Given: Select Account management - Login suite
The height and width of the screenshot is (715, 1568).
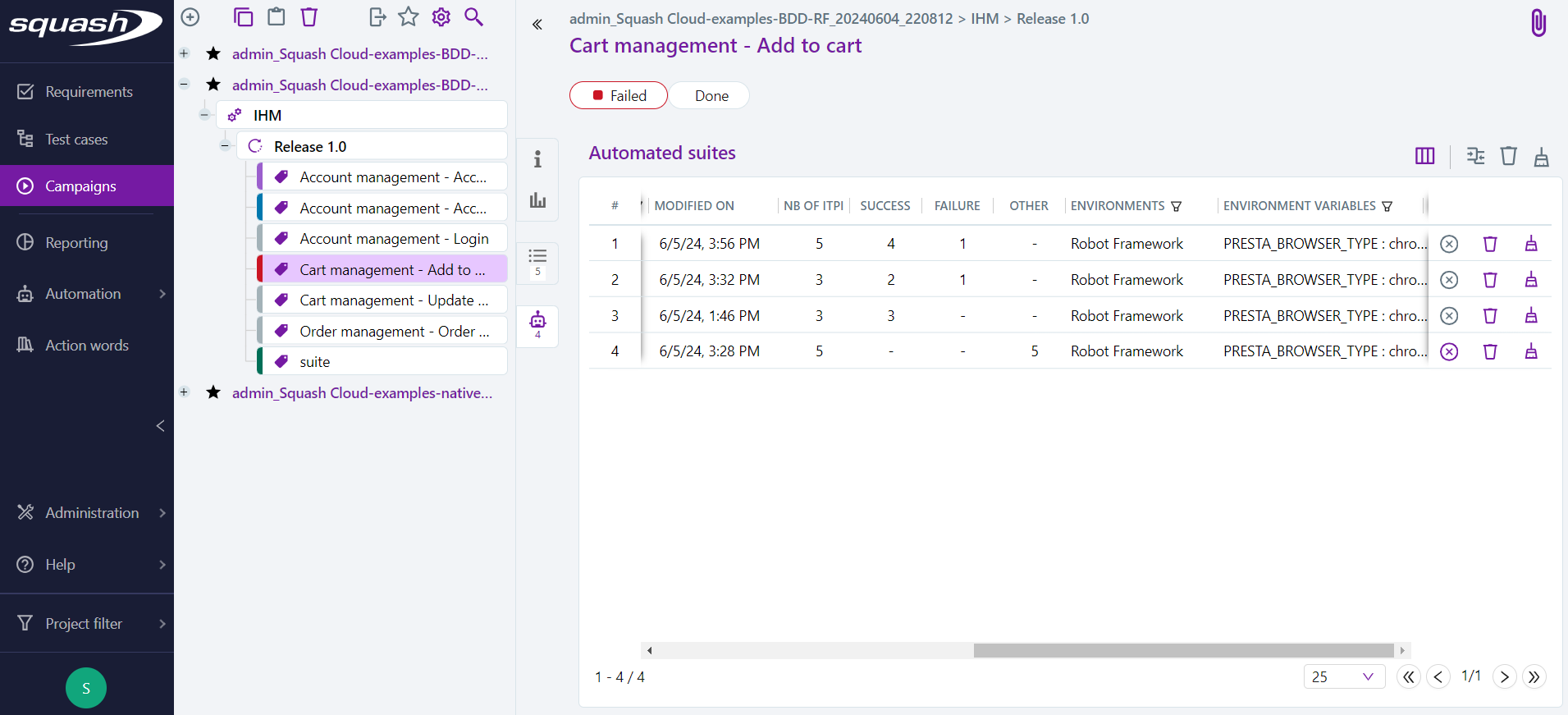Looking at the screenshot, I should click(x=393, y=239).
